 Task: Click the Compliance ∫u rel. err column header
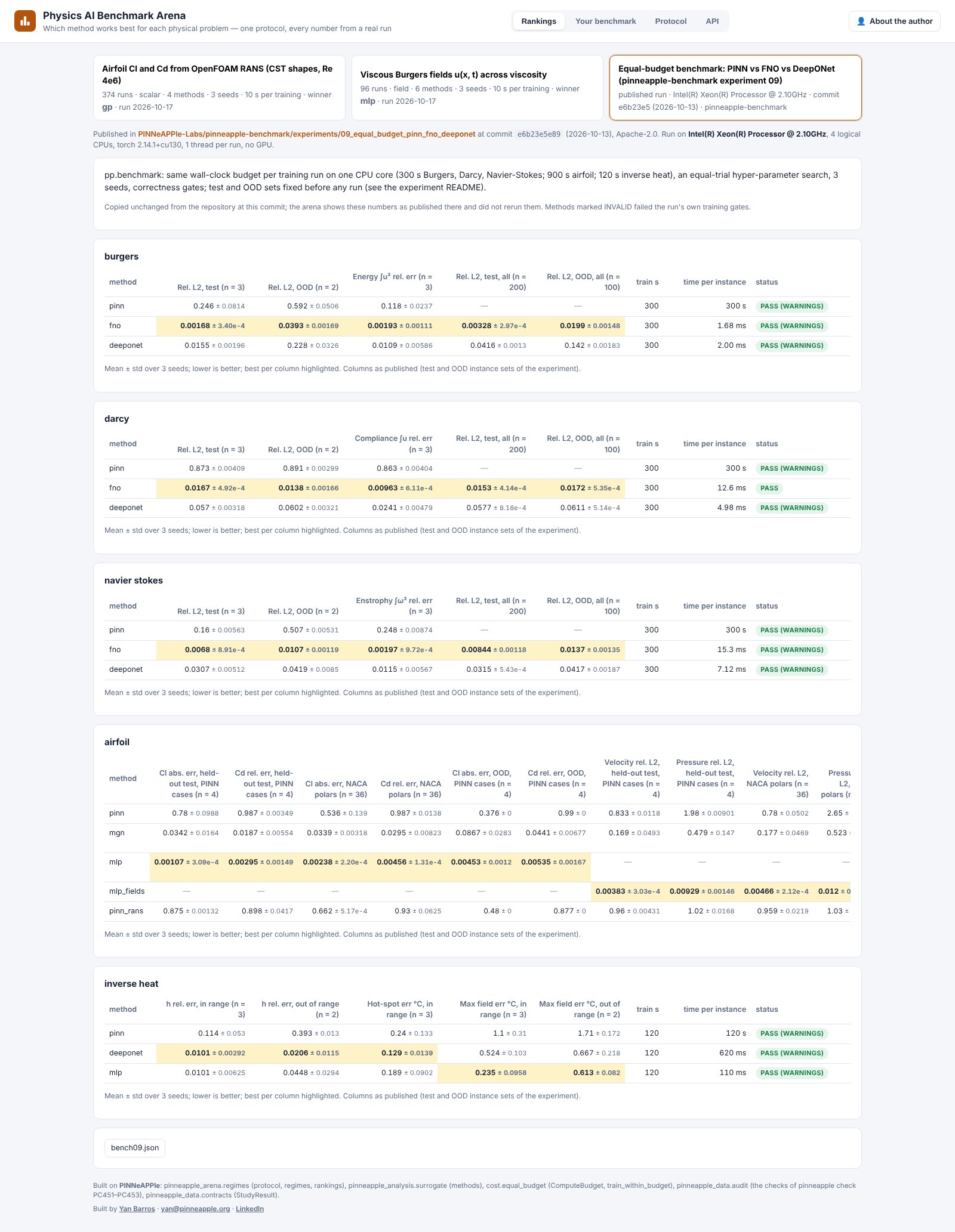pyautogui.click(x=393, y=444)
